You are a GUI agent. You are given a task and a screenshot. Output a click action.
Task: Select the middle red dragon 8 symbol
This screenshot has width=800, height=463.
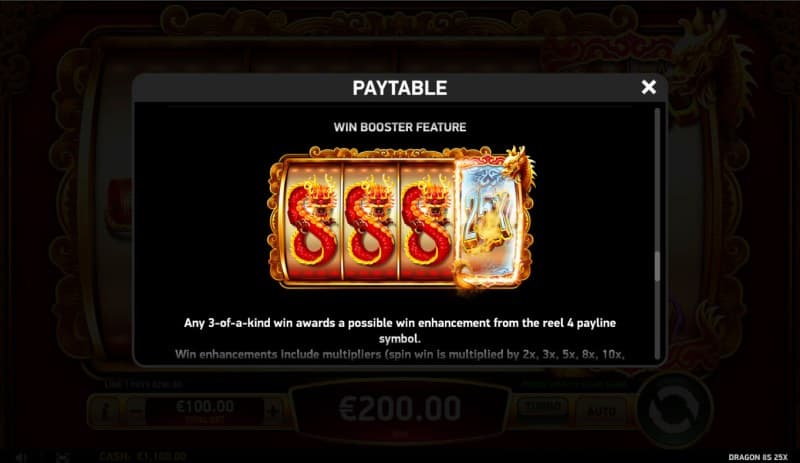pos(370,222)
